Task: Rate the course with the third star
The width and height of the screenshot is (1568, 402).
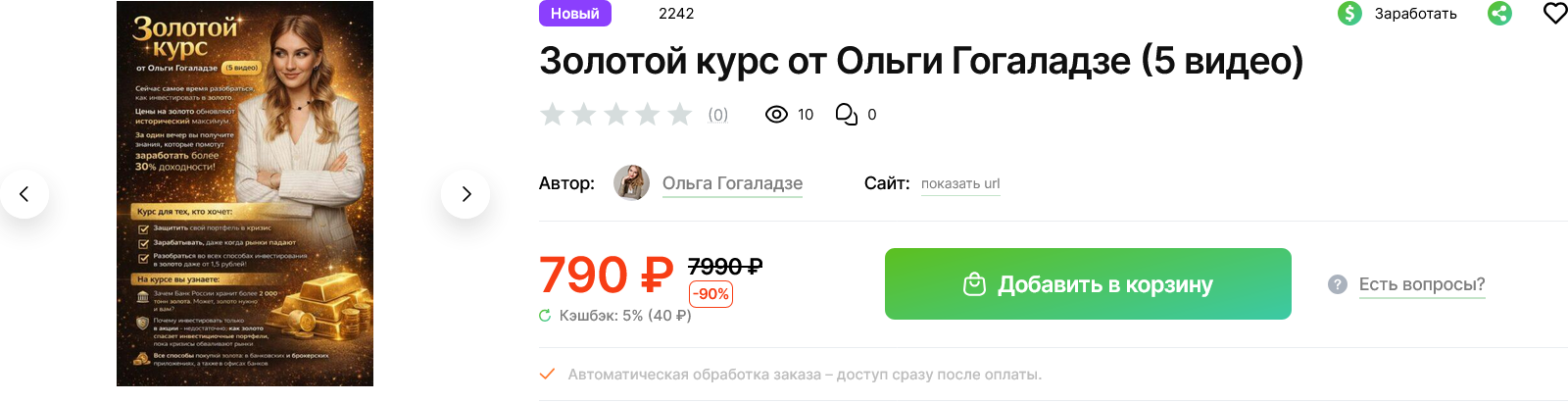Action: [616, 115]
